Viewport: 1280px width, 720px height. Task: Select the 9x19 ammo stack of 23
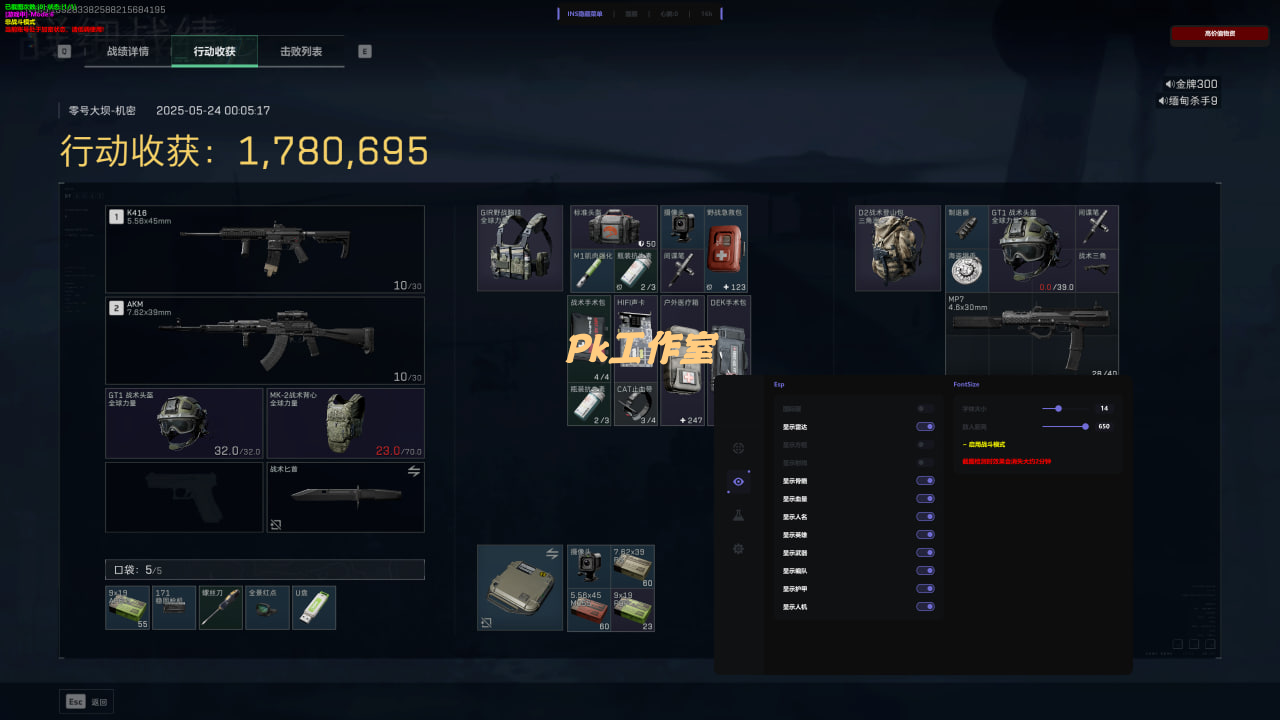pos(633,610)
